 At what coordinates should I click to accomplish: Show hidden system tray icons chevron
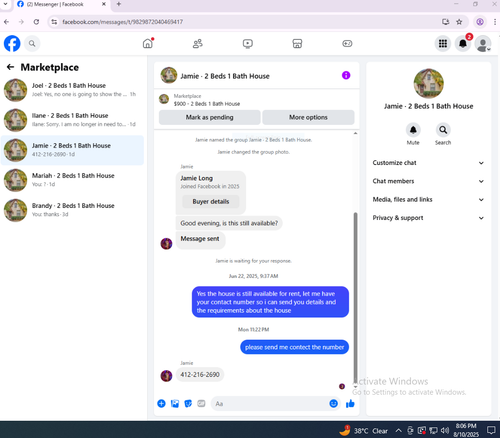399,430
